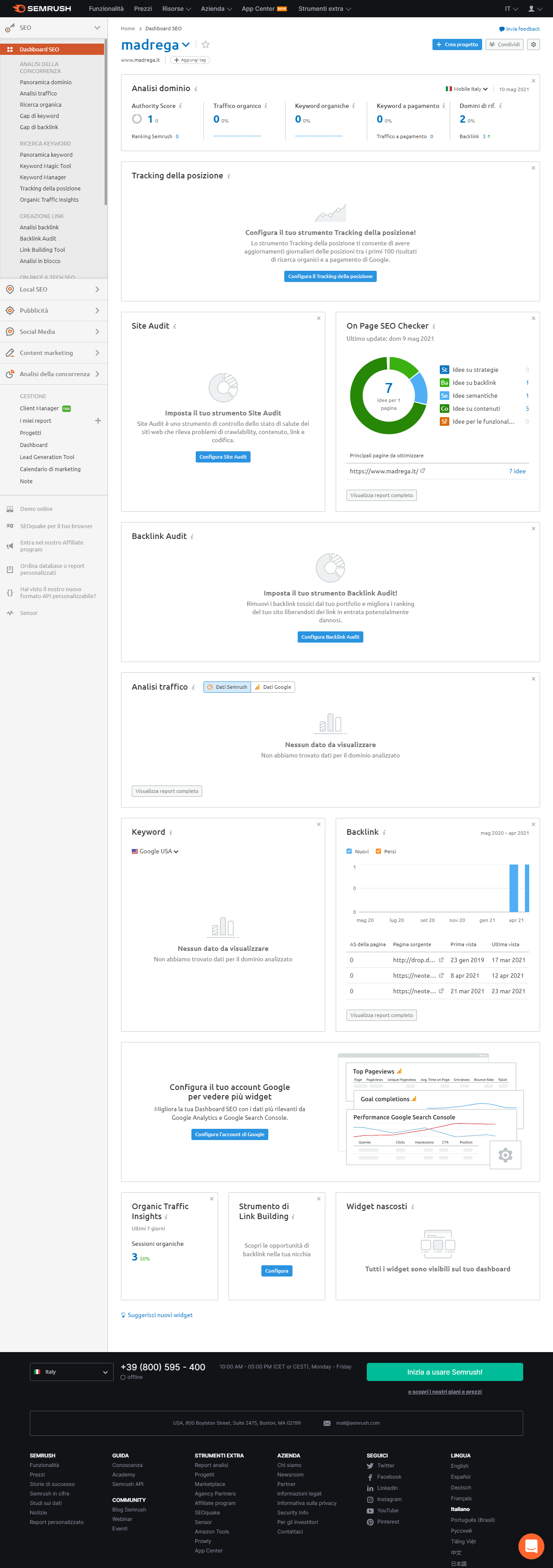Open external link icon for madrega.it page
The height and width of the screenshot is (1568, 553).
pyautogui.click(x=423, y=471)
